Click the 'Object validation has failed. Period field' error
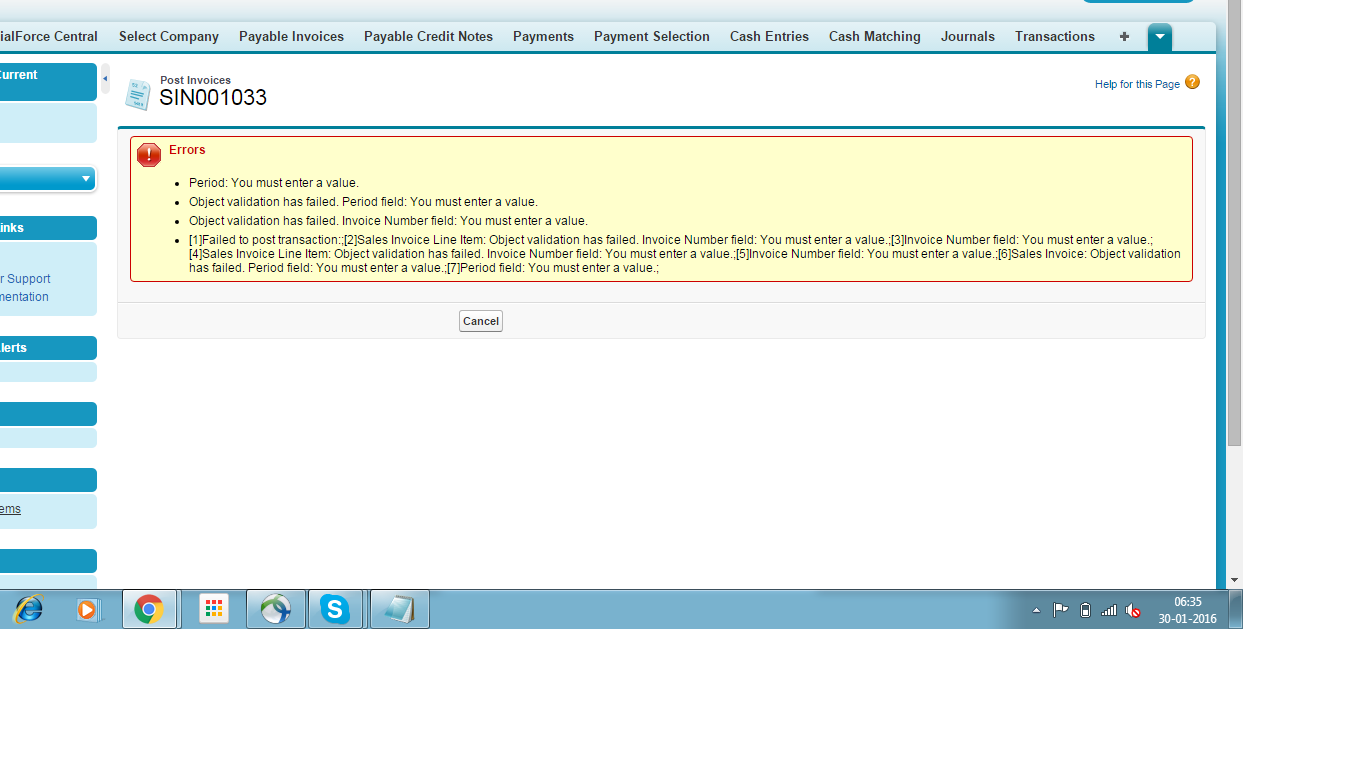 [363, 202]
